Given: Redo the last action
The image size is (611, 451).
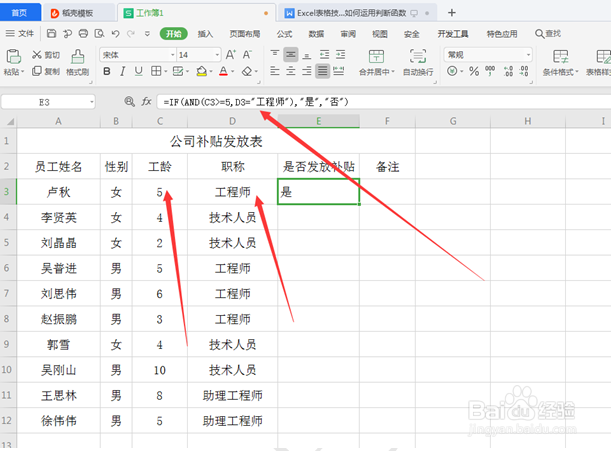Looking at the screenshot, I should point(131,34).
